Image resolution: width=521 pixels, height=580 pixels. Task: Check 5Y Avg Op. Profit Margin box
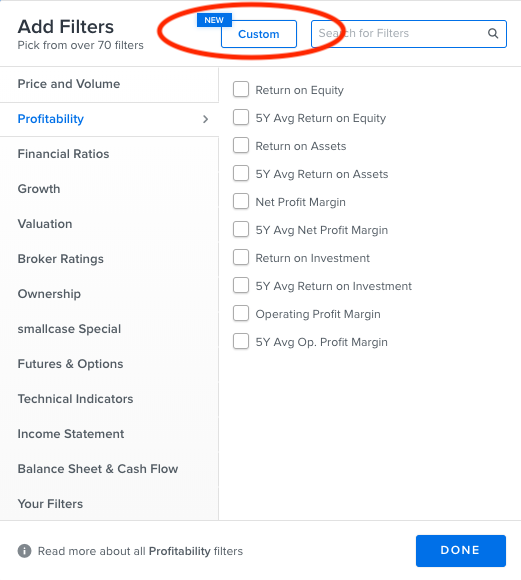coord(241,341)
